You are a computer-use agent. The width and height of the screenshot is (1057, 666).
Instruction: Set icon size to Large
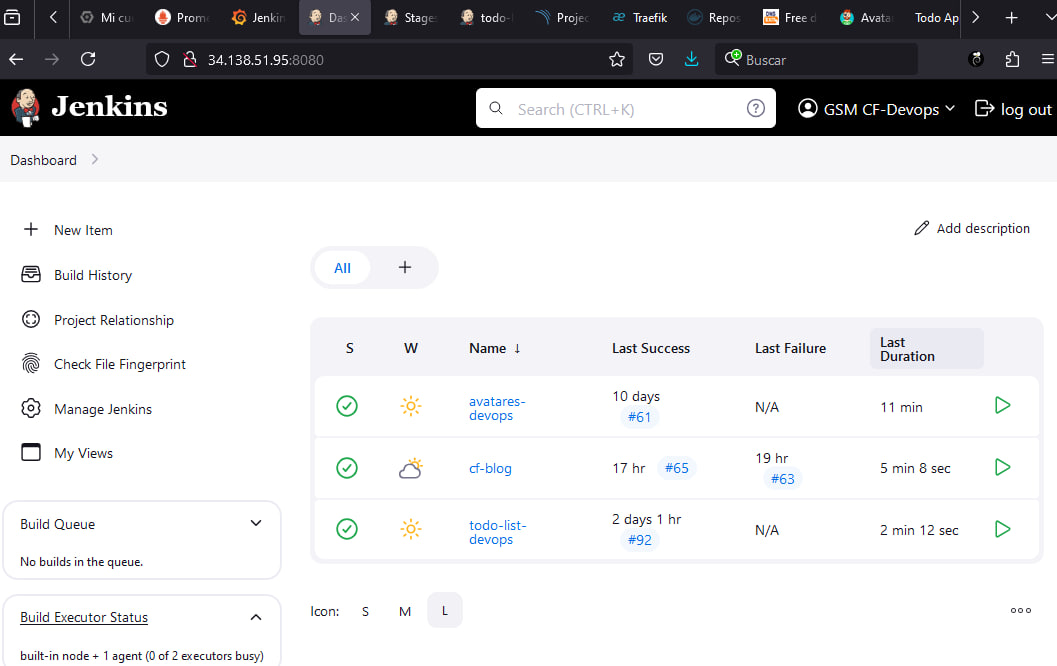[445, 610]
